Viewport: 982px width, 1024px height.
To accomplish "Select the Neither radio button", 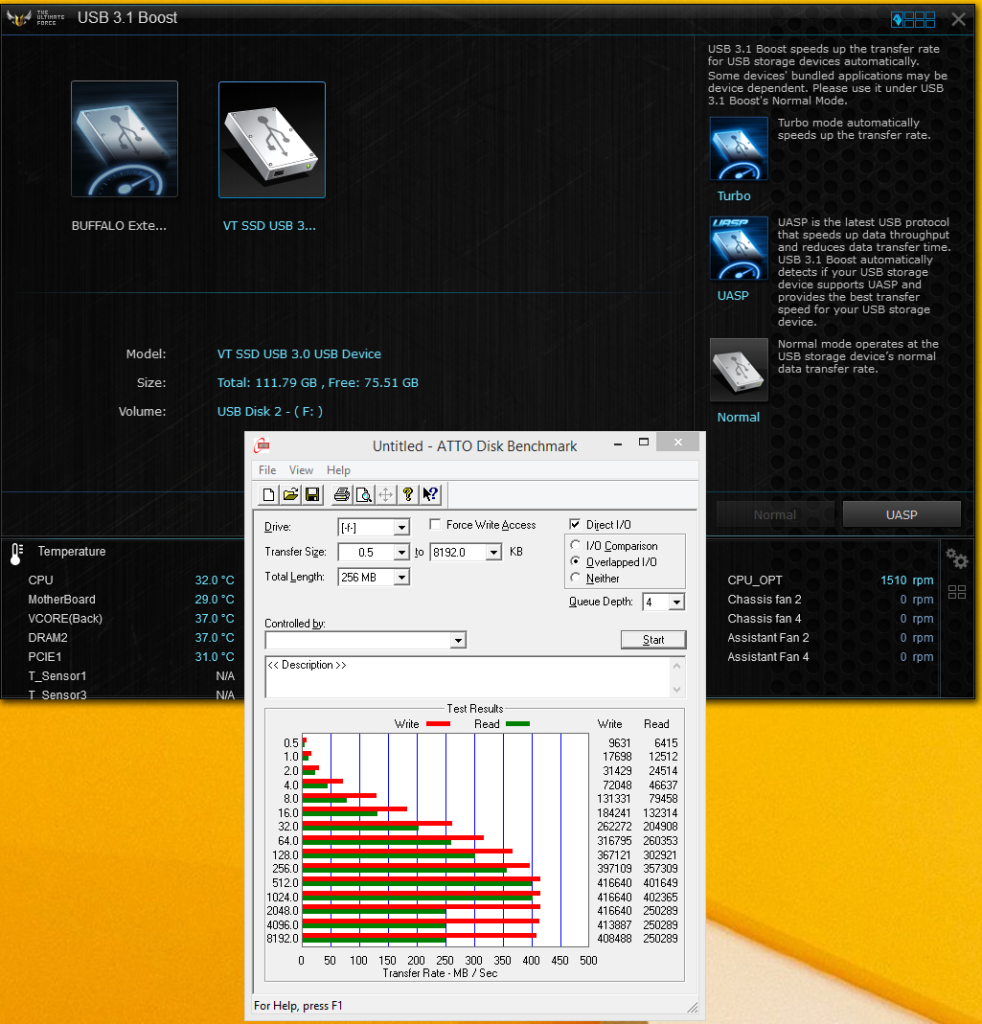I will coord(575,578).
